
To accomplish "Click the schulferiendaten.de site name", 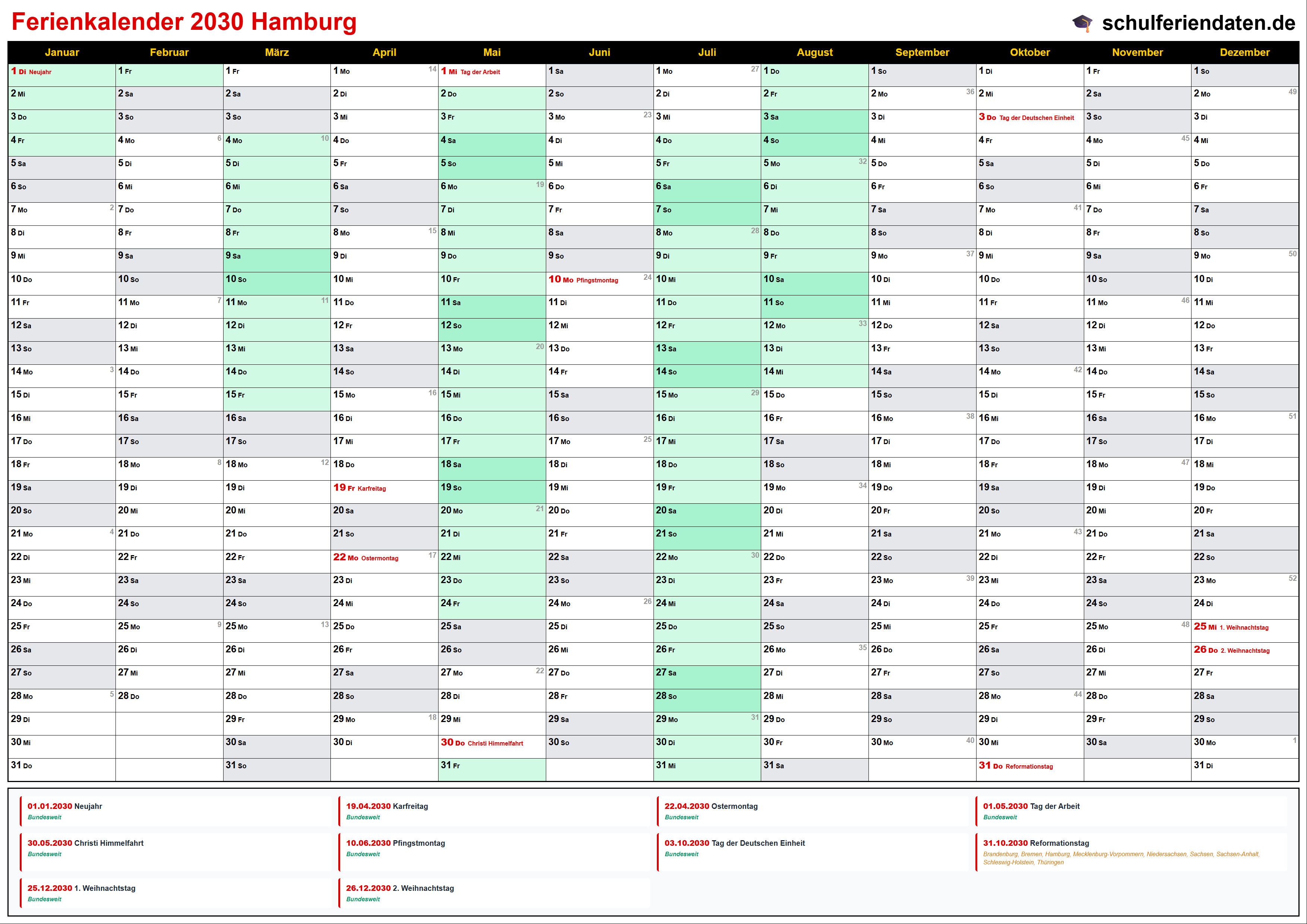I will (x=1198, y=23).
